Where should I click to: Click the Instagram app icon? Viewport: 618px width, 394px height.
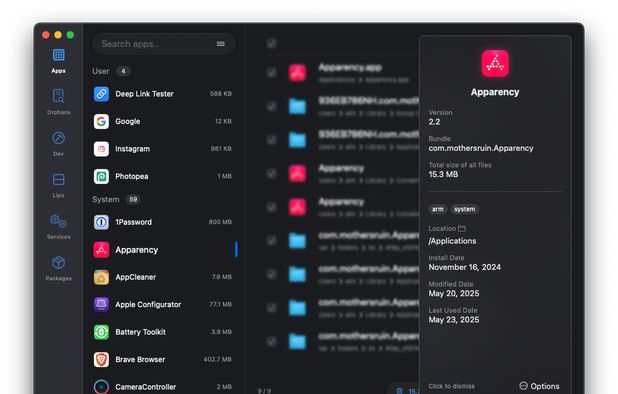pyautogui.click(x=101, y=149)
